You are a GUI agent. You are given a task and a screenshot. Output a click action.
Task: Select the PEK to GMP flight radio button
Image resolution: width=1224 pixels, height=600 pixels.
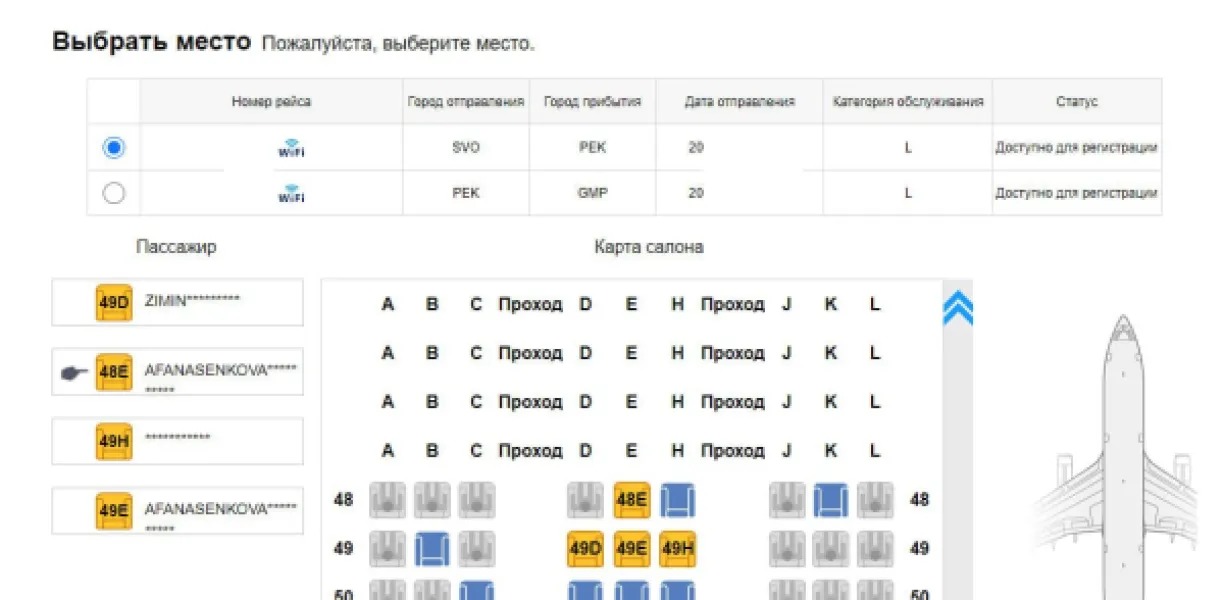coord(114,193)
